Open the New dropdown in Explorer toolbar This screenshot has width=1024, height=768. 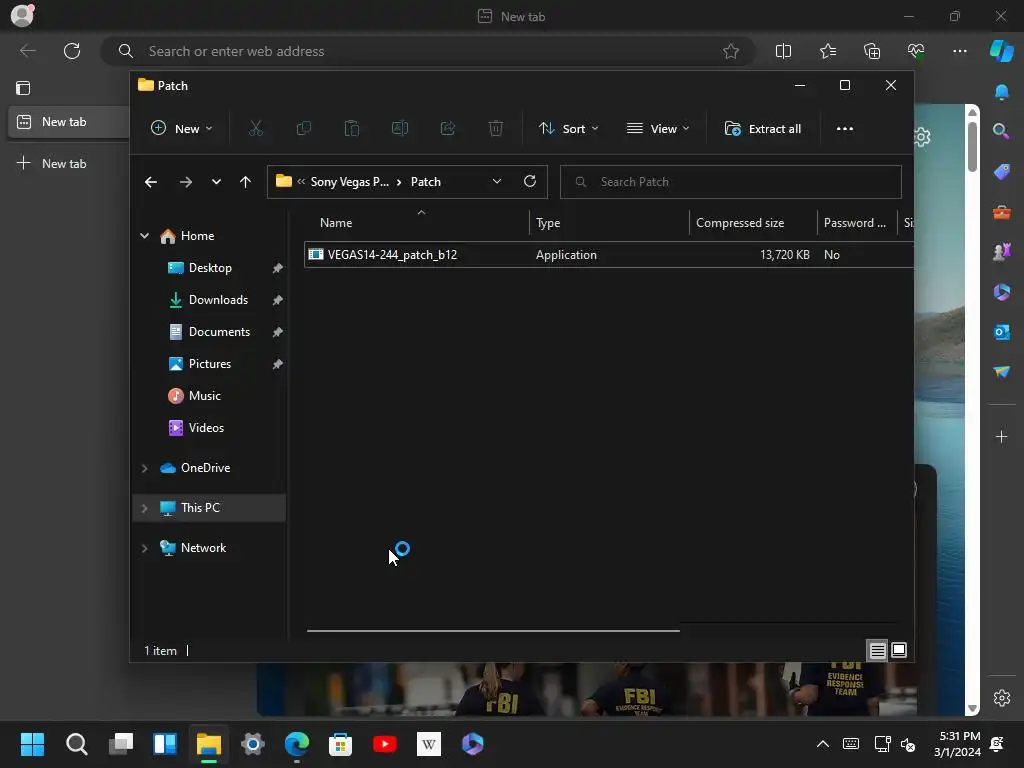182,129
